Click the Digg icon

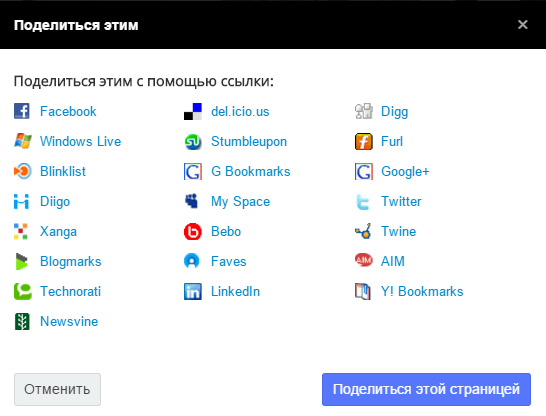[x=364, y=111]
